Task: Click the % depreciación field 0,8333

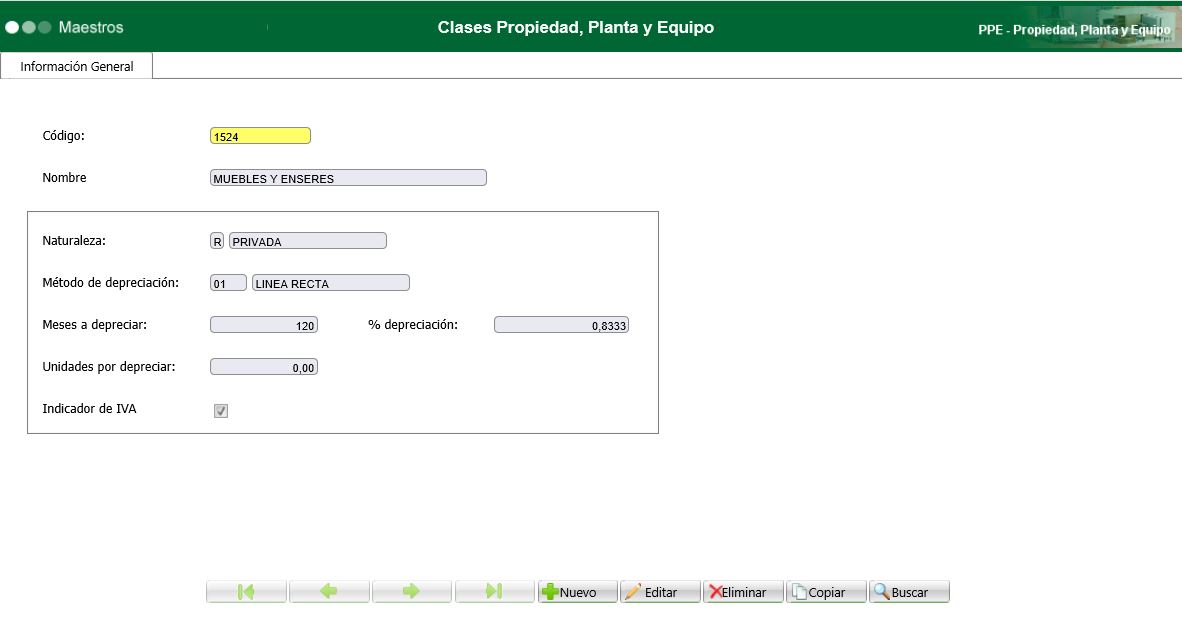Action: pos(562,325)
